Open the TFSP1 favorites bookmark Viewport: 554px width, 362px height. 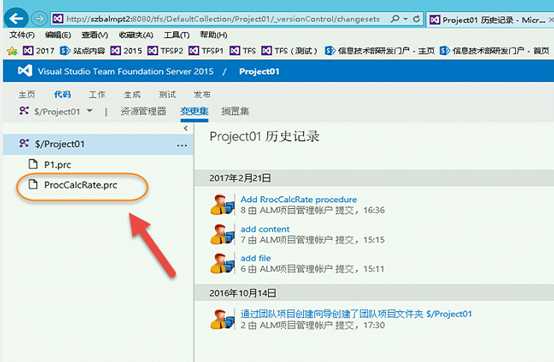206,51
